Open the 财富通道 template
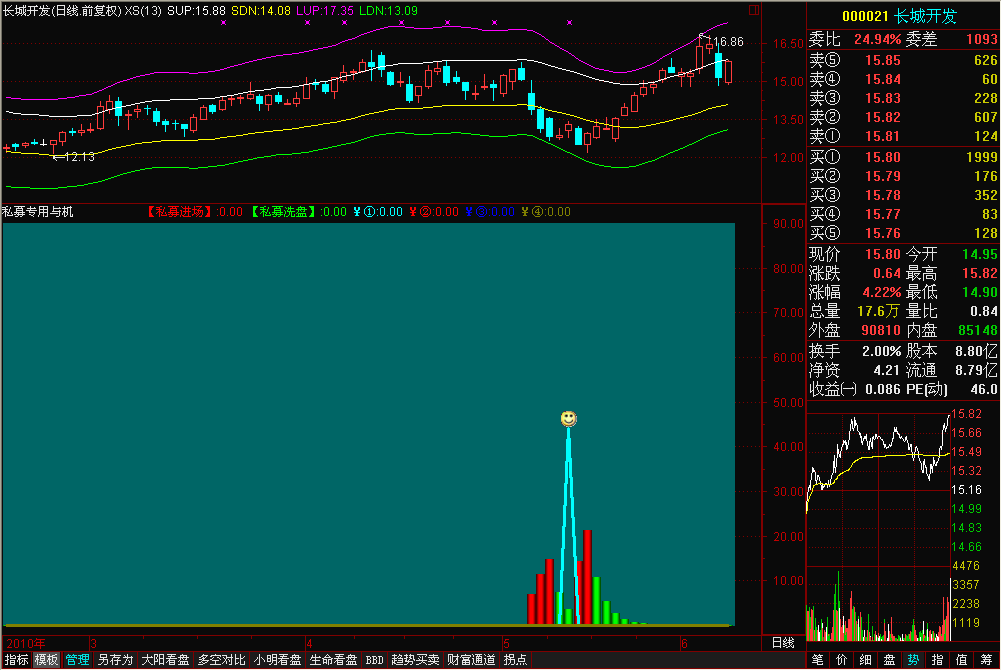Image resolution: width=1002 pixels, height=671 pixels. pyautogui.click(x=471, y=659)
